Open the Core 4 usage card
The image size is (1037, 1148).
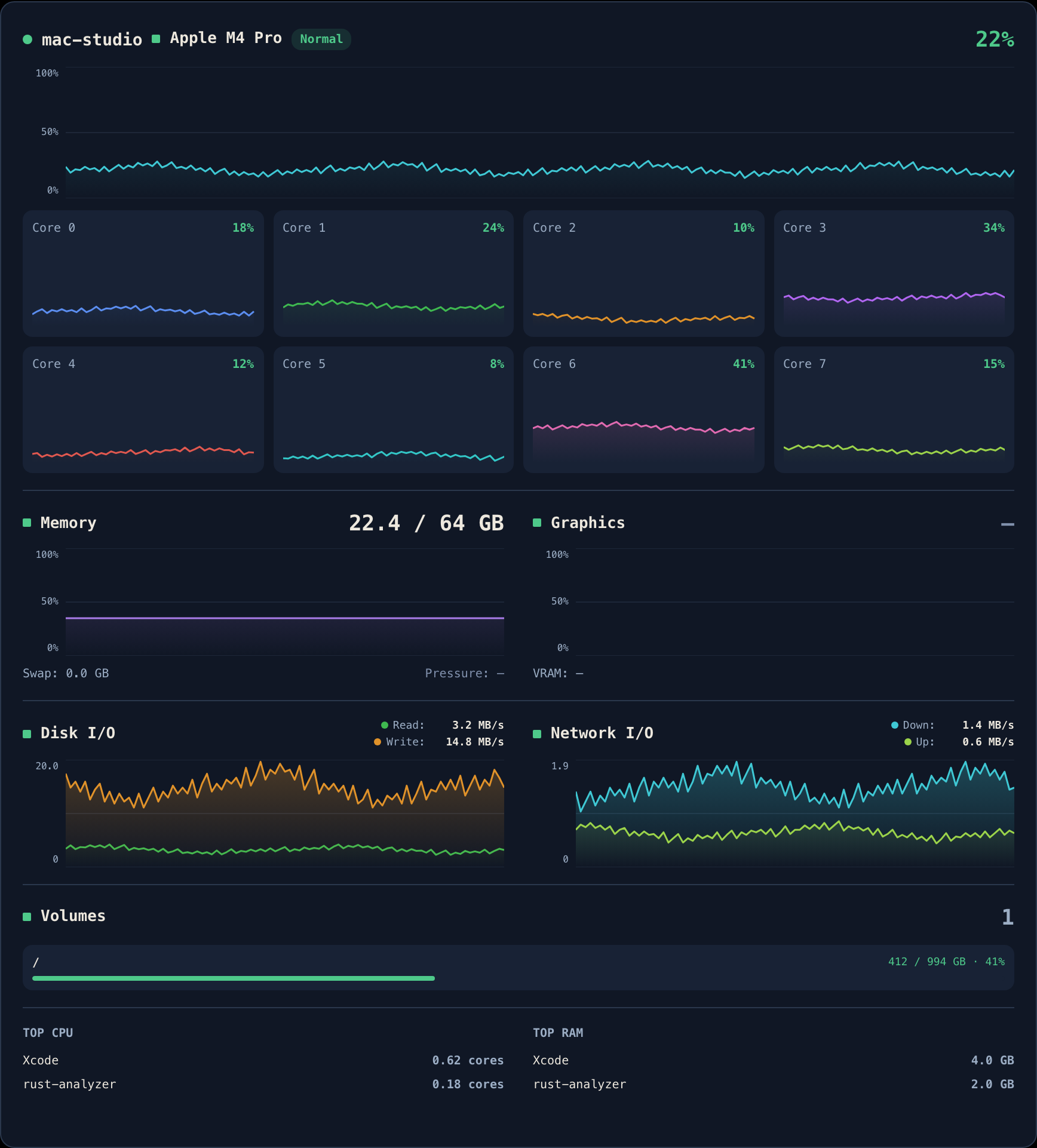pos(143,410)
